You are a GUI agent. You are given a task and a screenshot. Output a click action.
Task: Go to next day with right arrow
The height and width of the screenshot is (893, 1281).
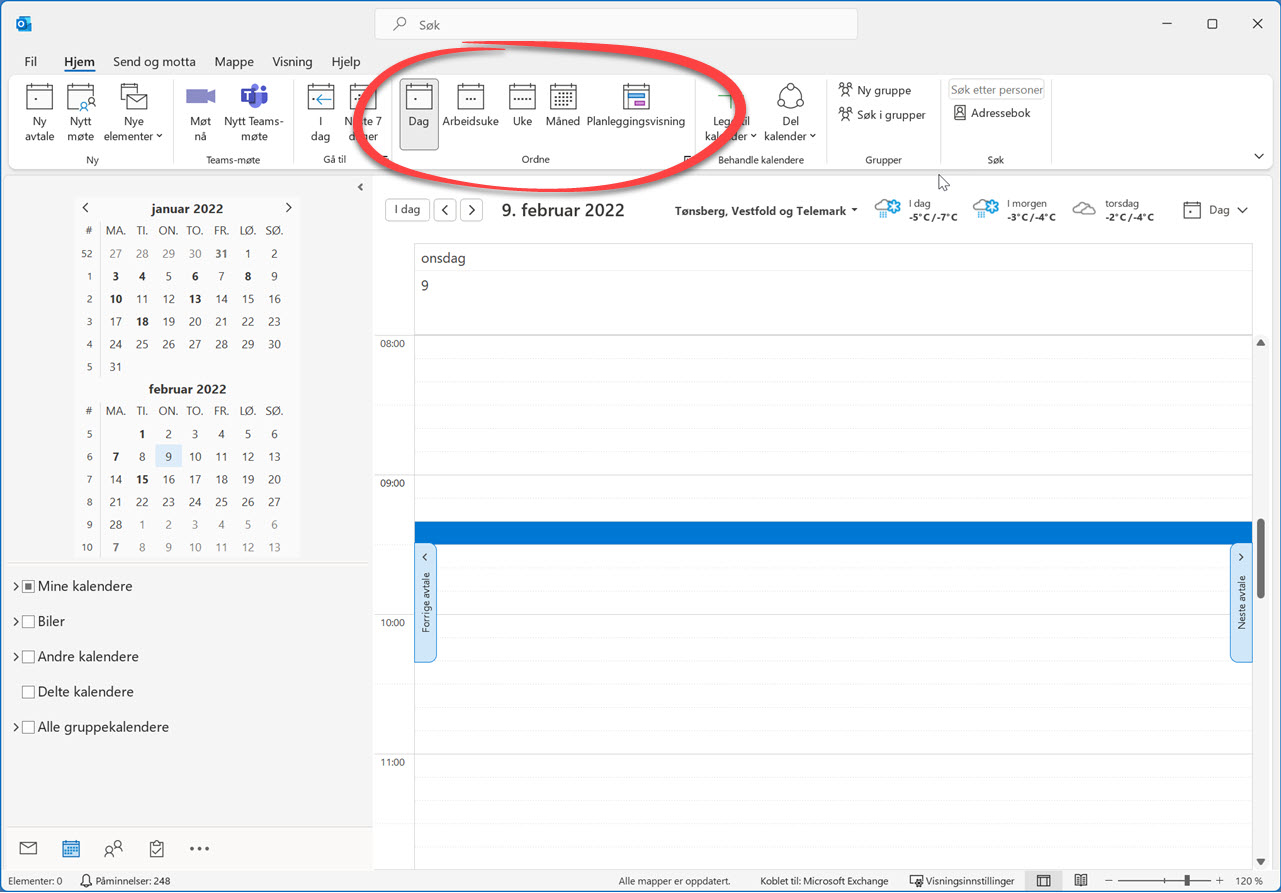(471, 210)
